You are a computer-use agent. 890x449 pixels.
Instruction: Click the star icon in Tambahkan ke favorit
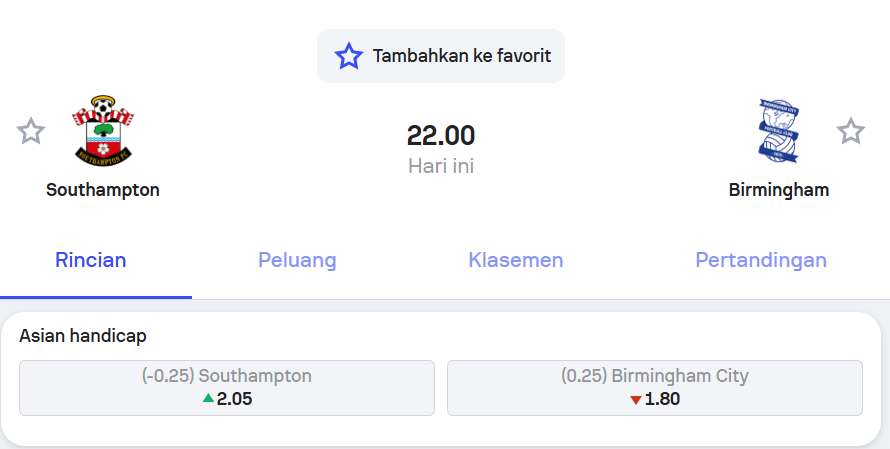click(x=348, y=56)
